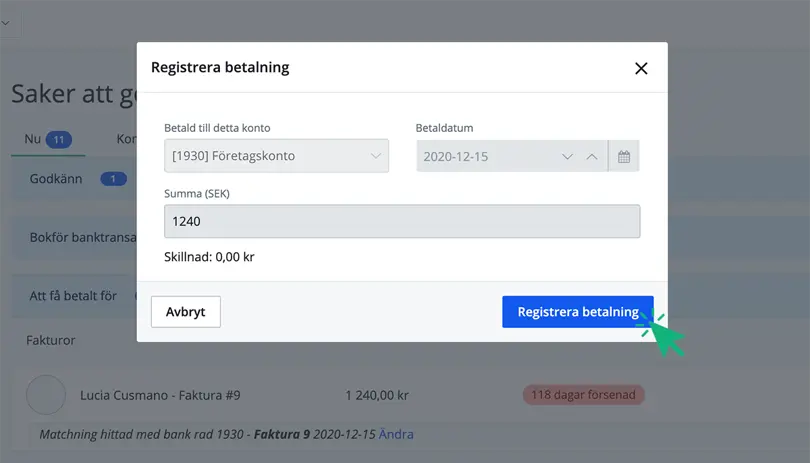The height and width of the screenshot is (463, 810).
Task: Click the Avbryt button
Action: 185,312
